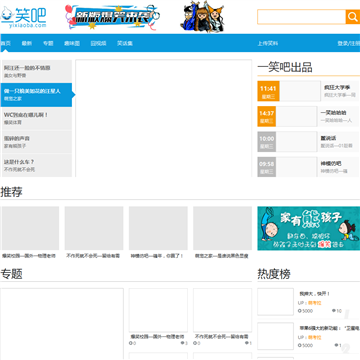Click the 5000 views icon on 苹果6 item
This screenshot has width=360, height=360.
point(299,345)
